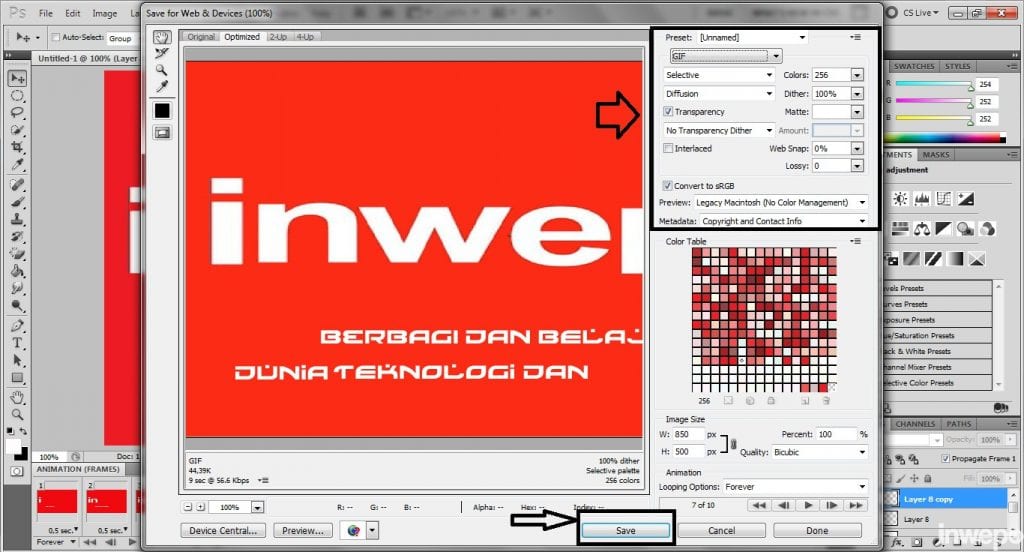Open the Metadata Copyright and Contact Info dropdown
1024x552 pixels.
(x=784, y=221)
